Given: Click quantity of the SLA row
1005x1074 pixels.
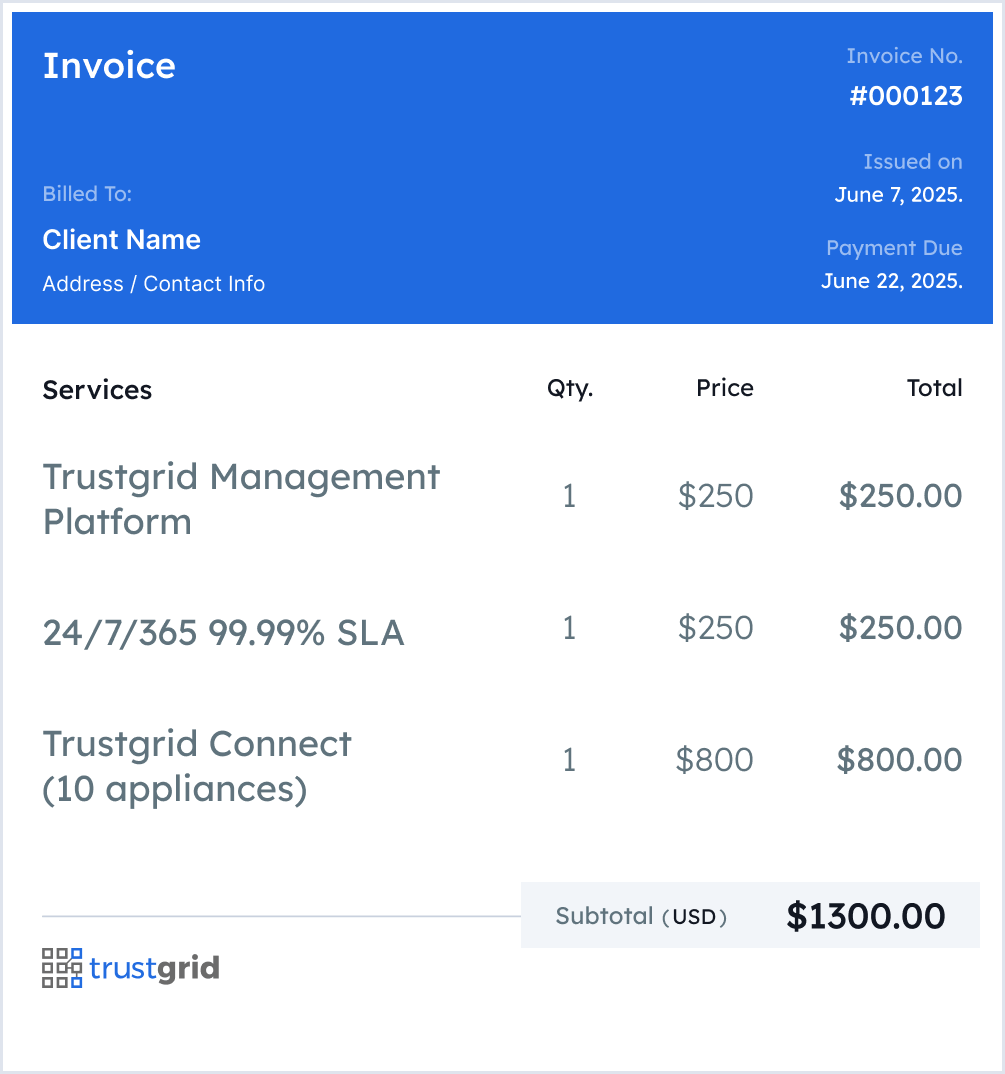Looking at the screenshot, I should pyautogui.click(x=569, y=628).
